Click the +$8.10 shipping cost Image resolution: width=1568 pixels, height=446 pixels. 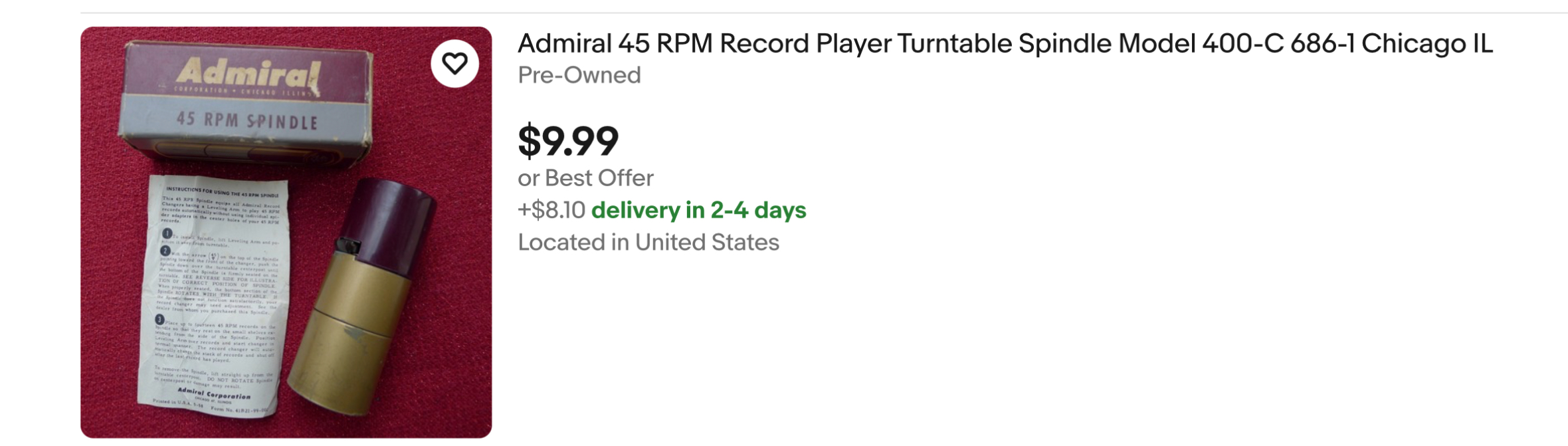tap(551, 210)
